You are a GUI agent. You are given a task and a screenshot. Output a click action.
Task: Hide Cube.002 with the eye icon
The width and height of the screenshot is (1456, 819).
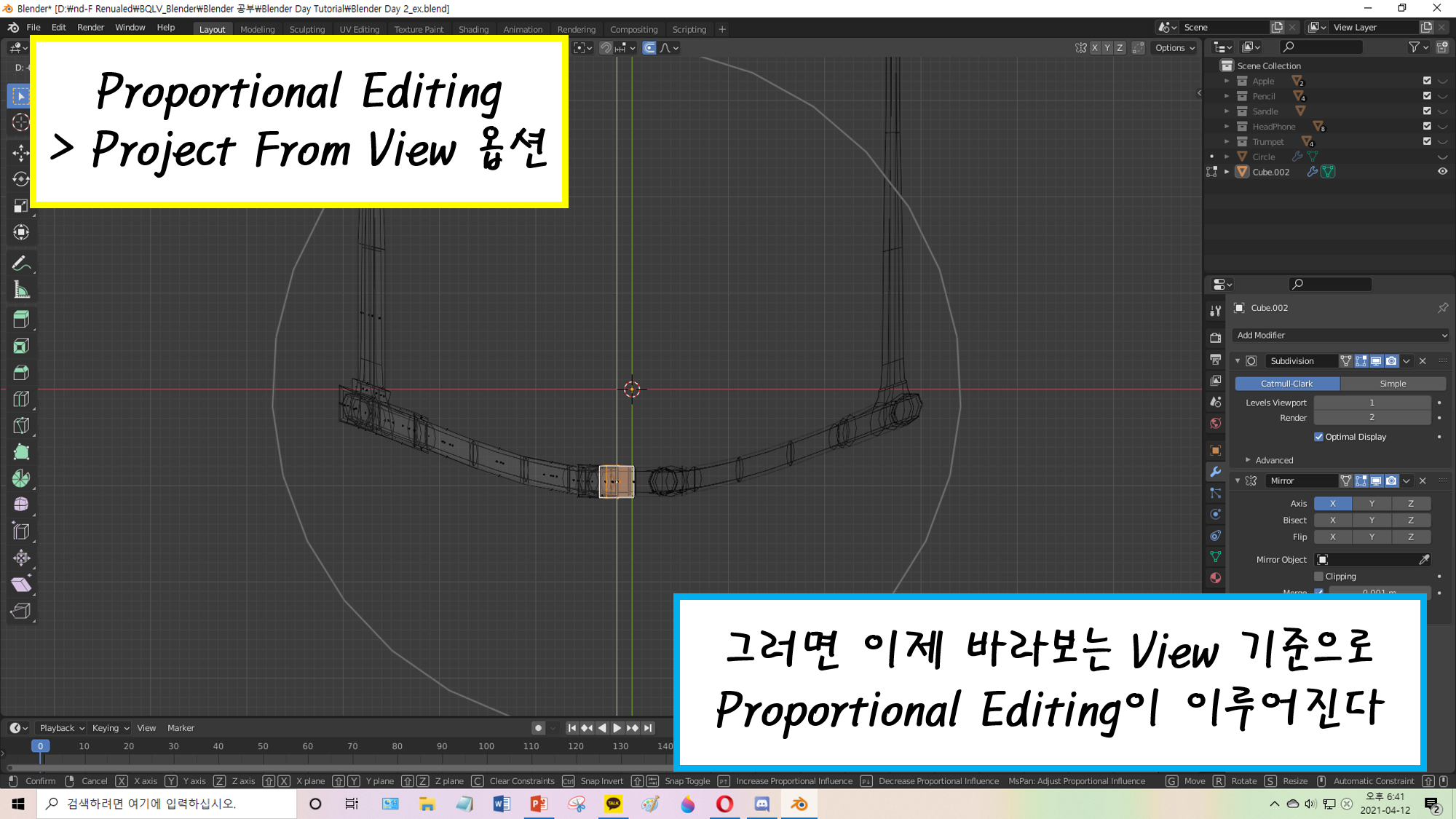pos(1442,172)
